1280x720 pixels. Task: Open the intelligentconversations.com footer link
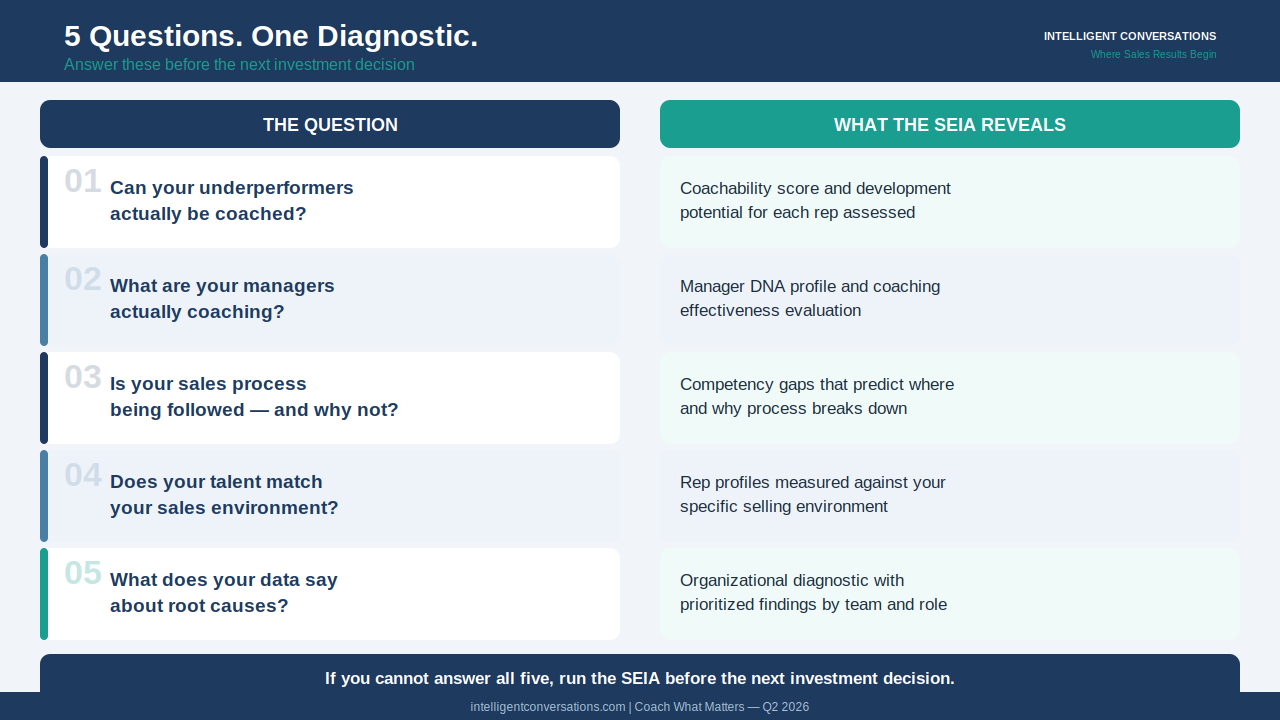(548, 707)
